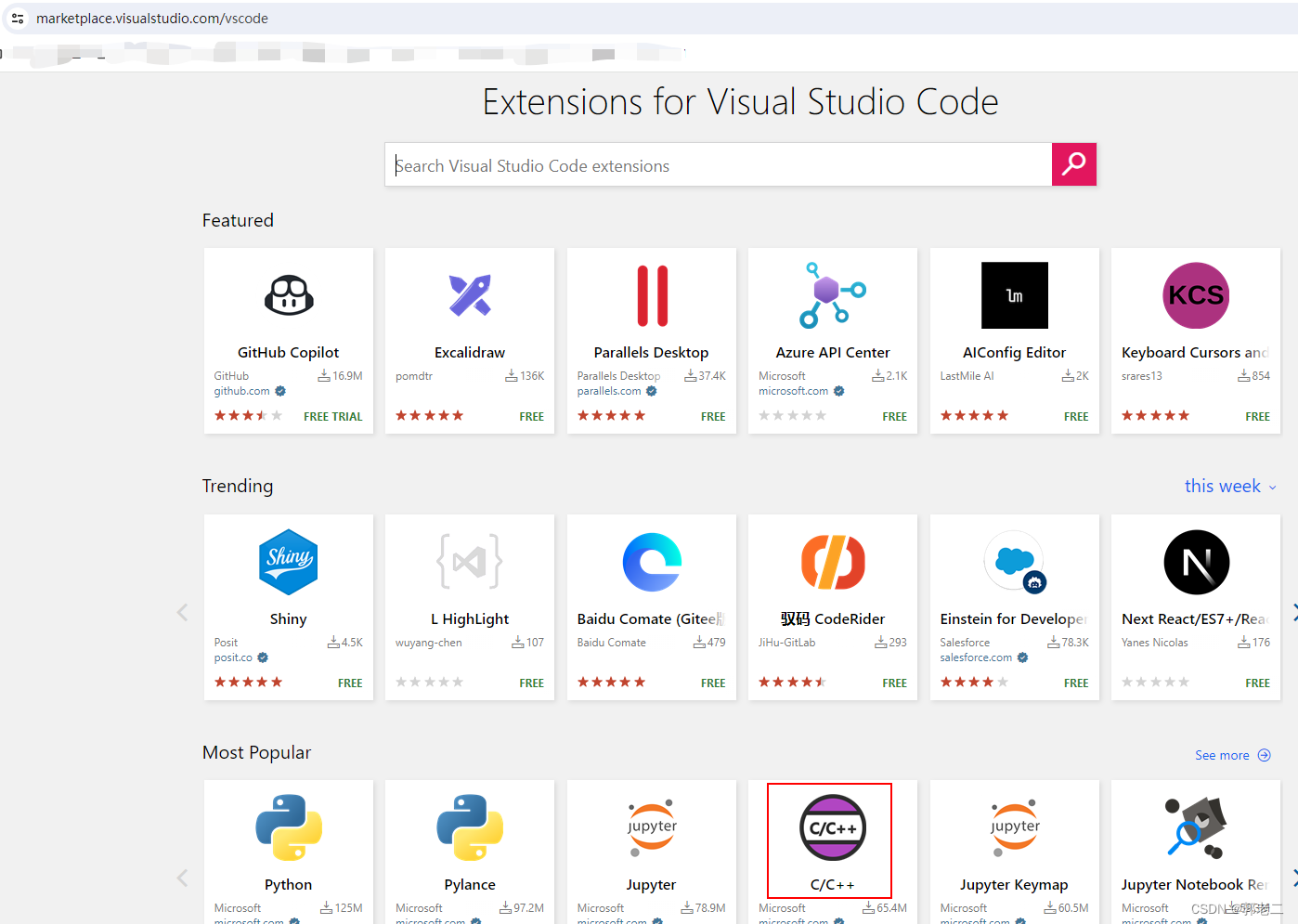Click microsoft.com link under Azure API Center
Viewport: 1298px width, 924px height.
coord(793,391)
